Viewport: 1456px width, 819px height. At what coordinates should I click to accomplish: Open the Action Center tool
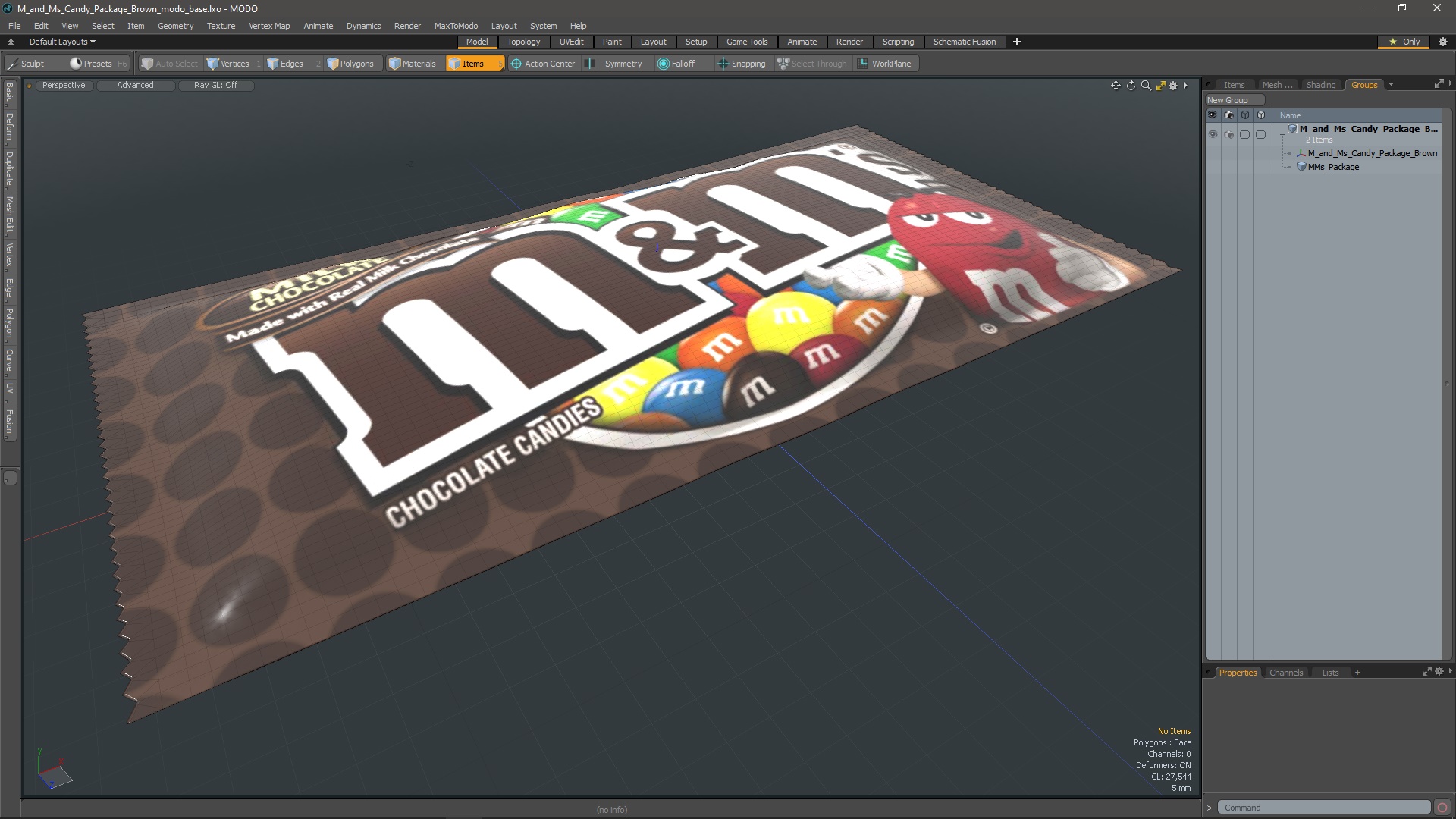(x=543, y=64)
